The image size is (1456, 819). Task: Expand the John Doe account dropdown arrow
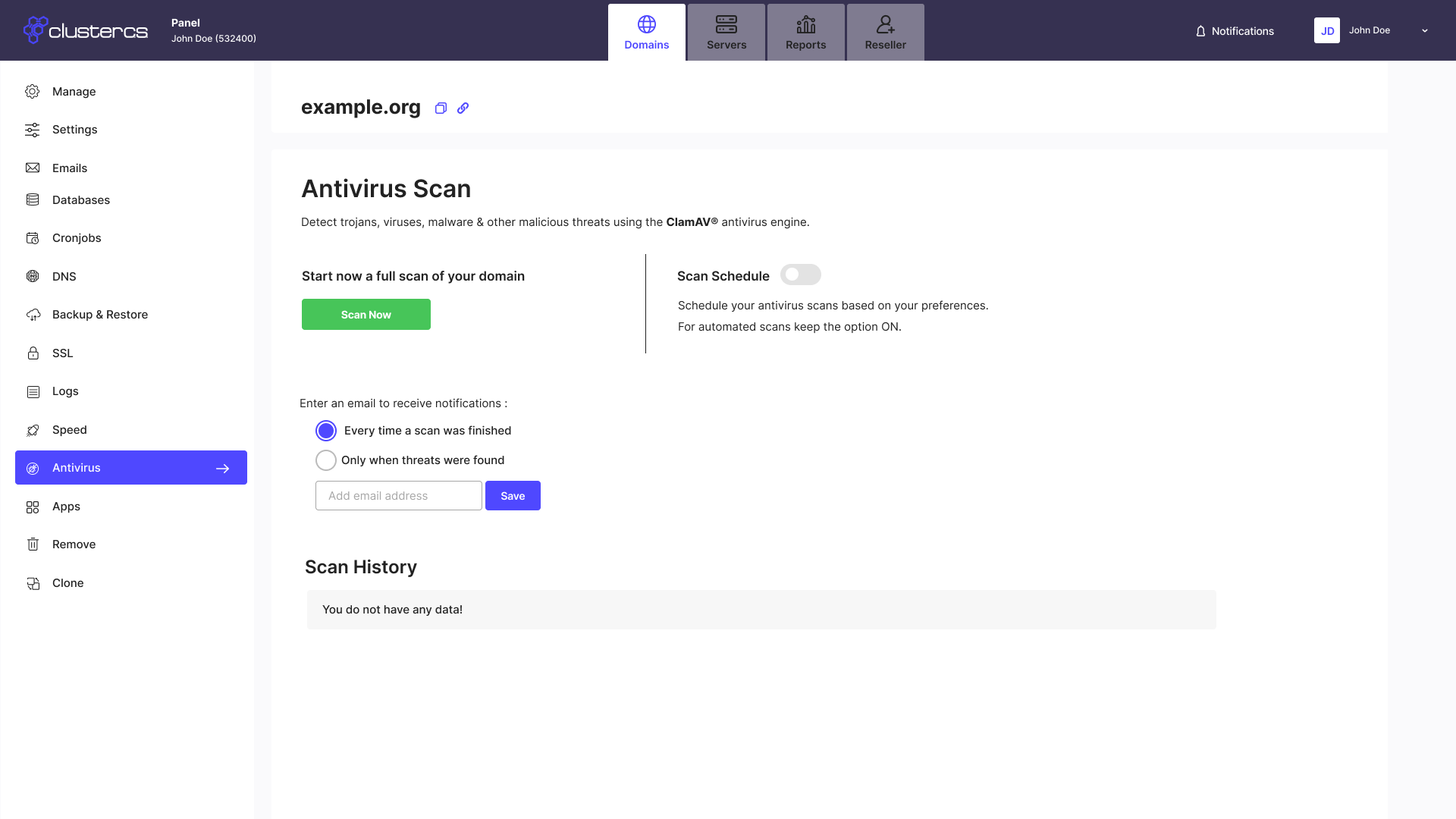[1425, 31]
